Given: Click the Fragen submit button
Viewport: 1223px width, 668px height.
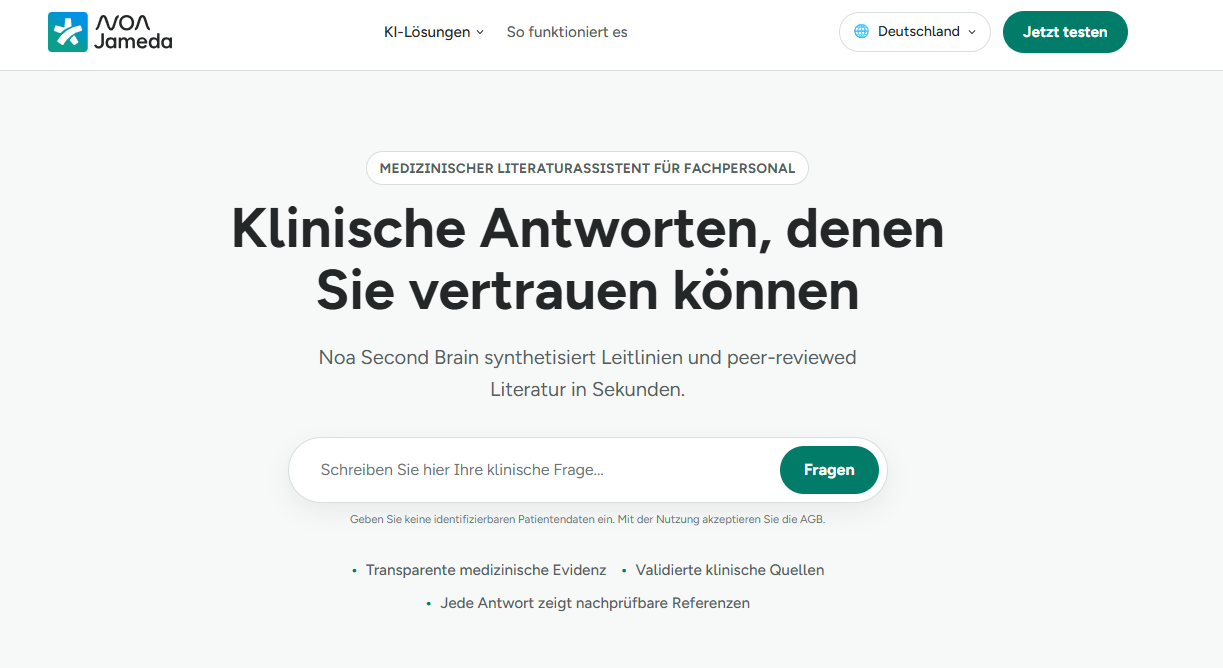Looking at the screenshot, I should pyautogui.click(x=829, y=470).
